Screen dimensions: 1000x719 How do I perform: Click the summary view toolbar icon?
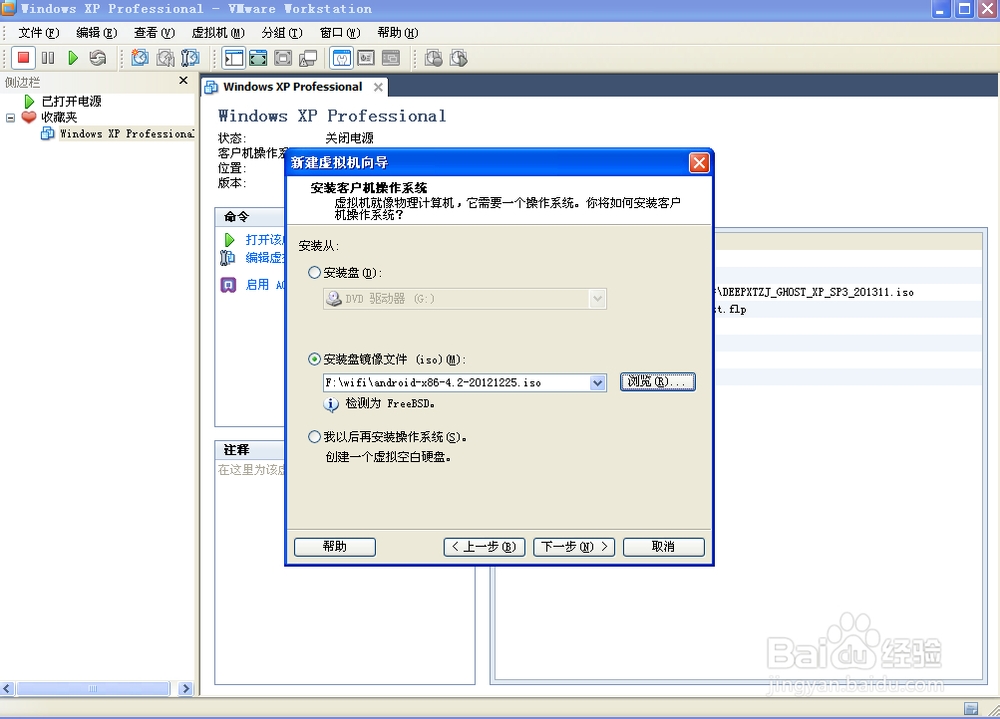click(342, 58)
